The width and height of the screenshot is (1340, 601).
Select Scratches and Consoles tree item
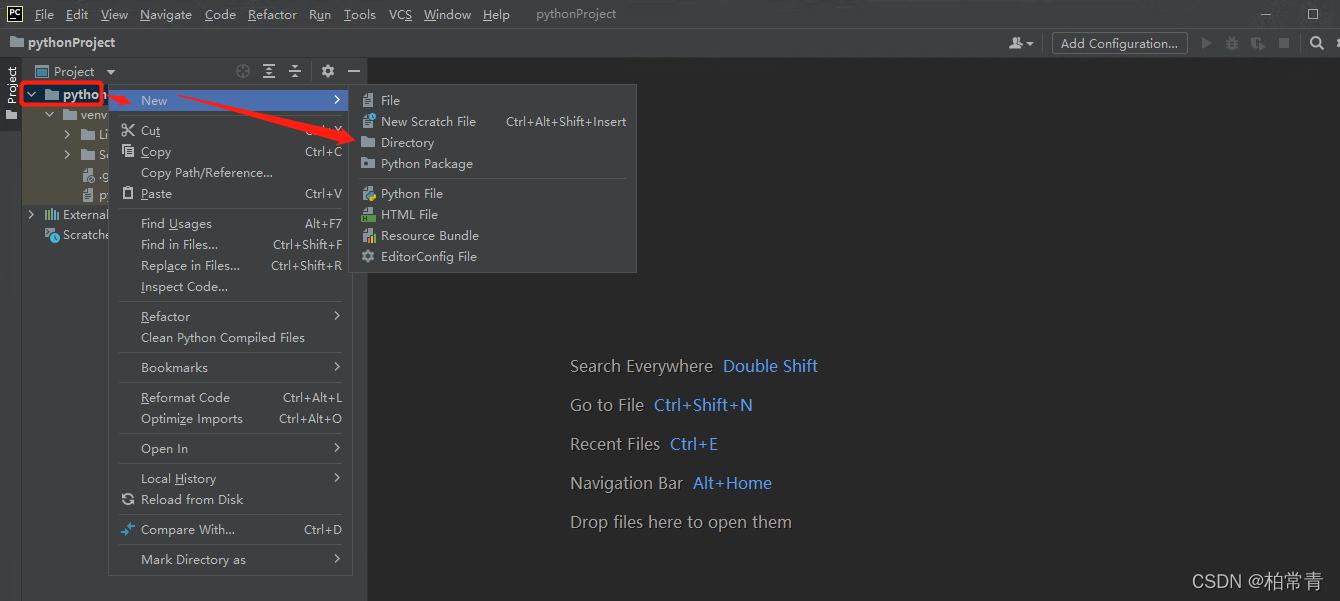(78, 235)
